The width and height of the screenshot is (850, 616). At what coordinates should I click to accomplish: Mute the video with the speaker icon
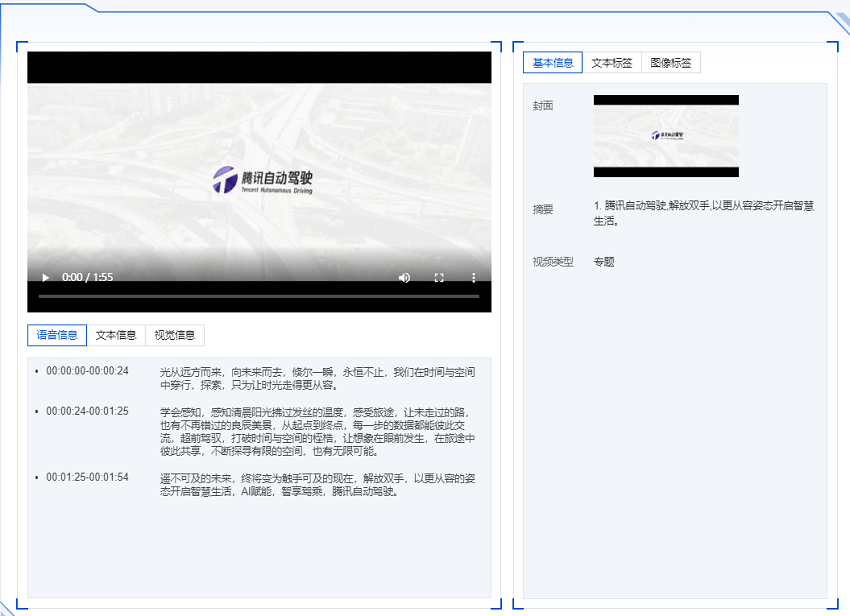(404, 278)
